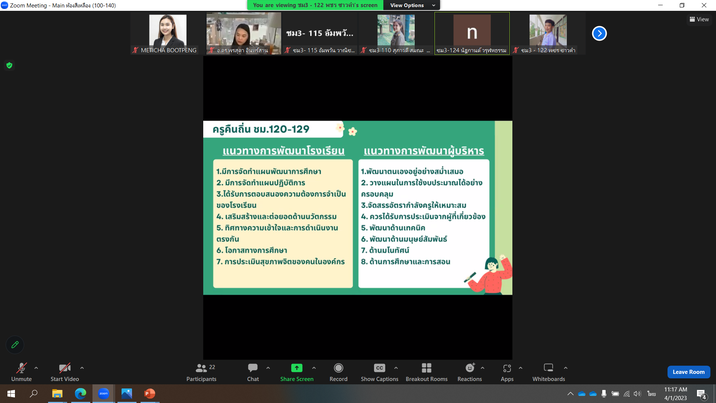Screen dimensions: 716x403
Task: Expand video options arrow next to Start Video
Action: click(x=82, y=368)
